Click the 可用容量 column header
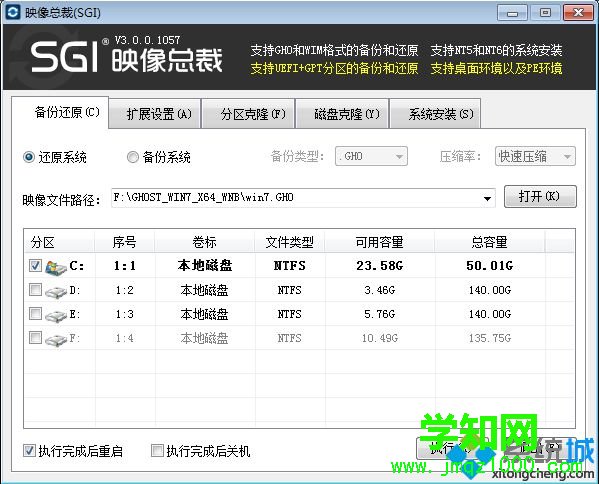The height and width of the screenshot is (484, 599). tap(380, 242)
